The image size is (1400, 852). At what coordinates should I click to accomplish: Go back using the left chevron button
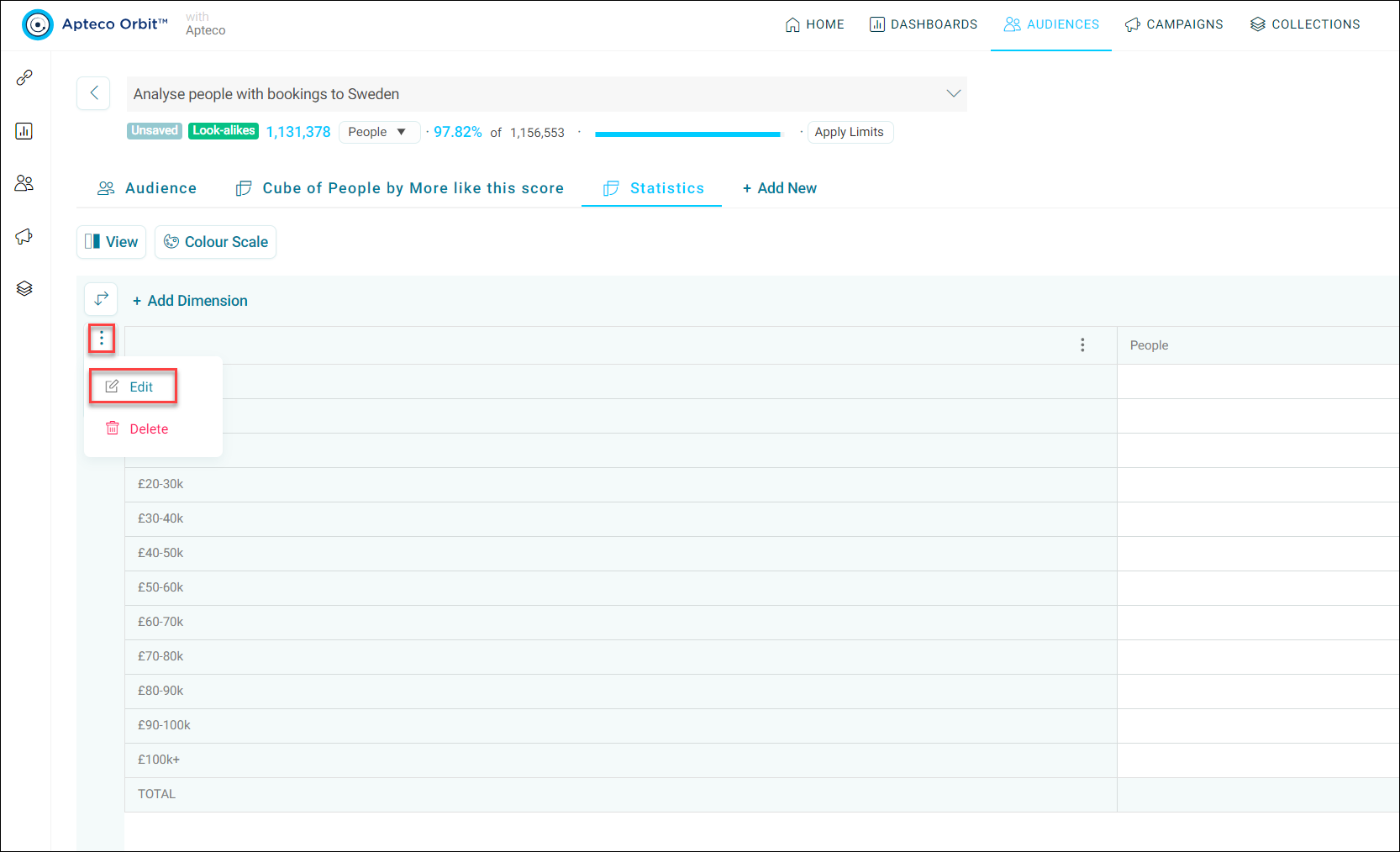(93, 93)
